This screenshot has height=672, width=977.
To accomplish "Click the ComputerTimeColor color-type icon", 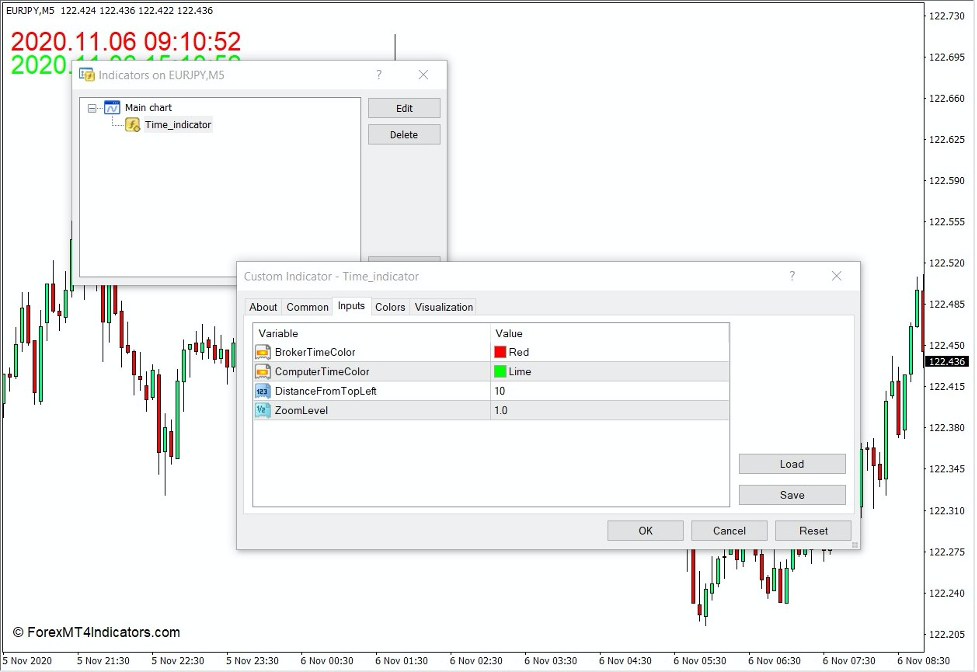I will pos(262,370).
